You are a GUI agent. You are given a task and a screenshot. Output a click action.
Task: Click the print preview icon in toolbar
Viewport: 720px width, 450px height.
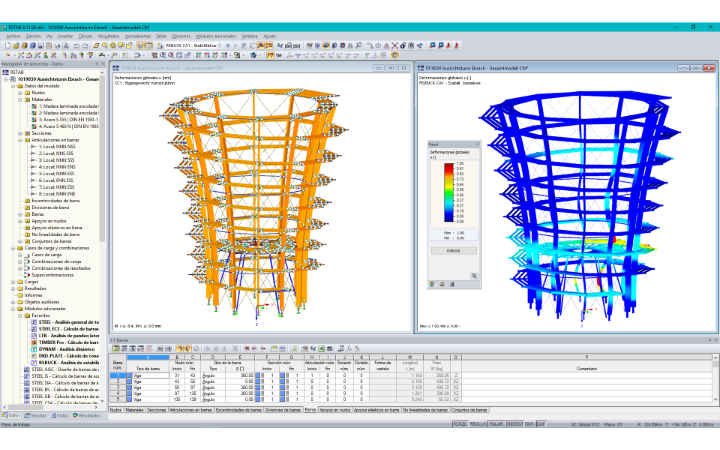(66, 45)
